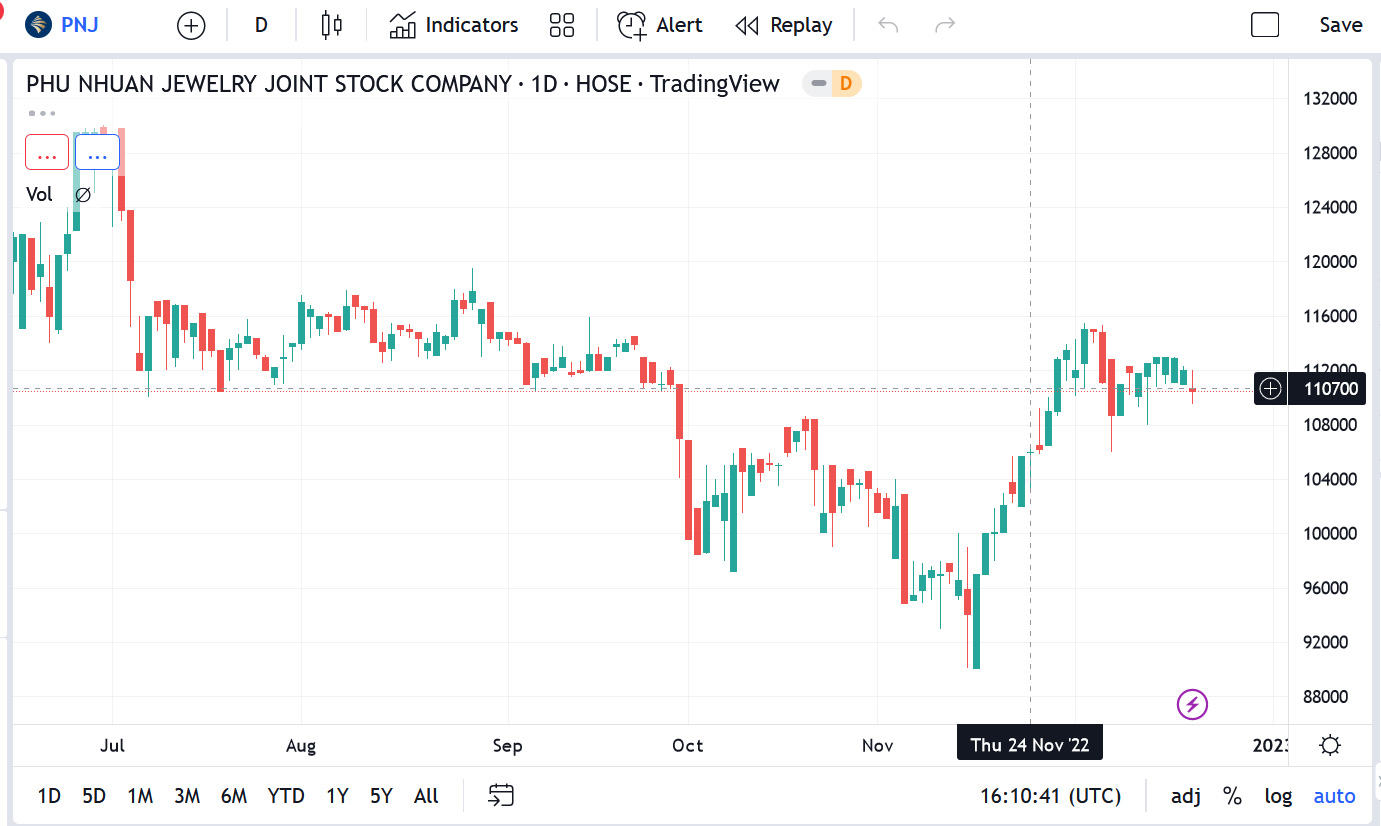Viewport: 1381px width, 826px height.
Task: Click the purple lightning bolt icon
Action: point(1192,705)
